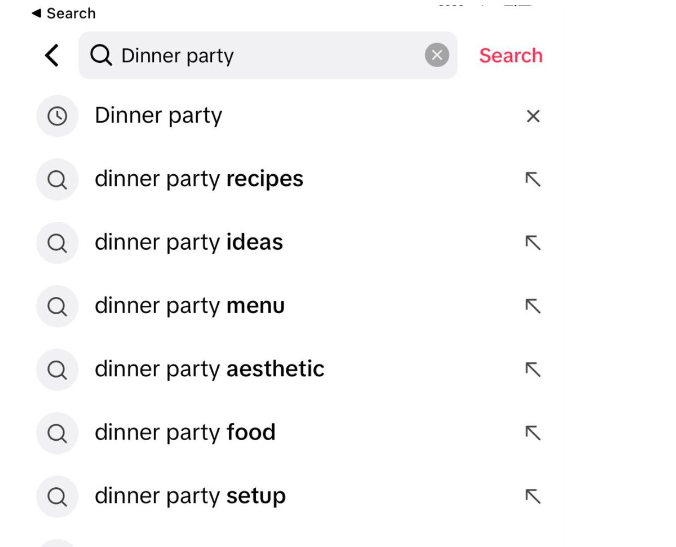Image resolution: width=676 pixels, height=547 pixels.
Task: Go back using the left chevron arrow
Action: (52, 56)
